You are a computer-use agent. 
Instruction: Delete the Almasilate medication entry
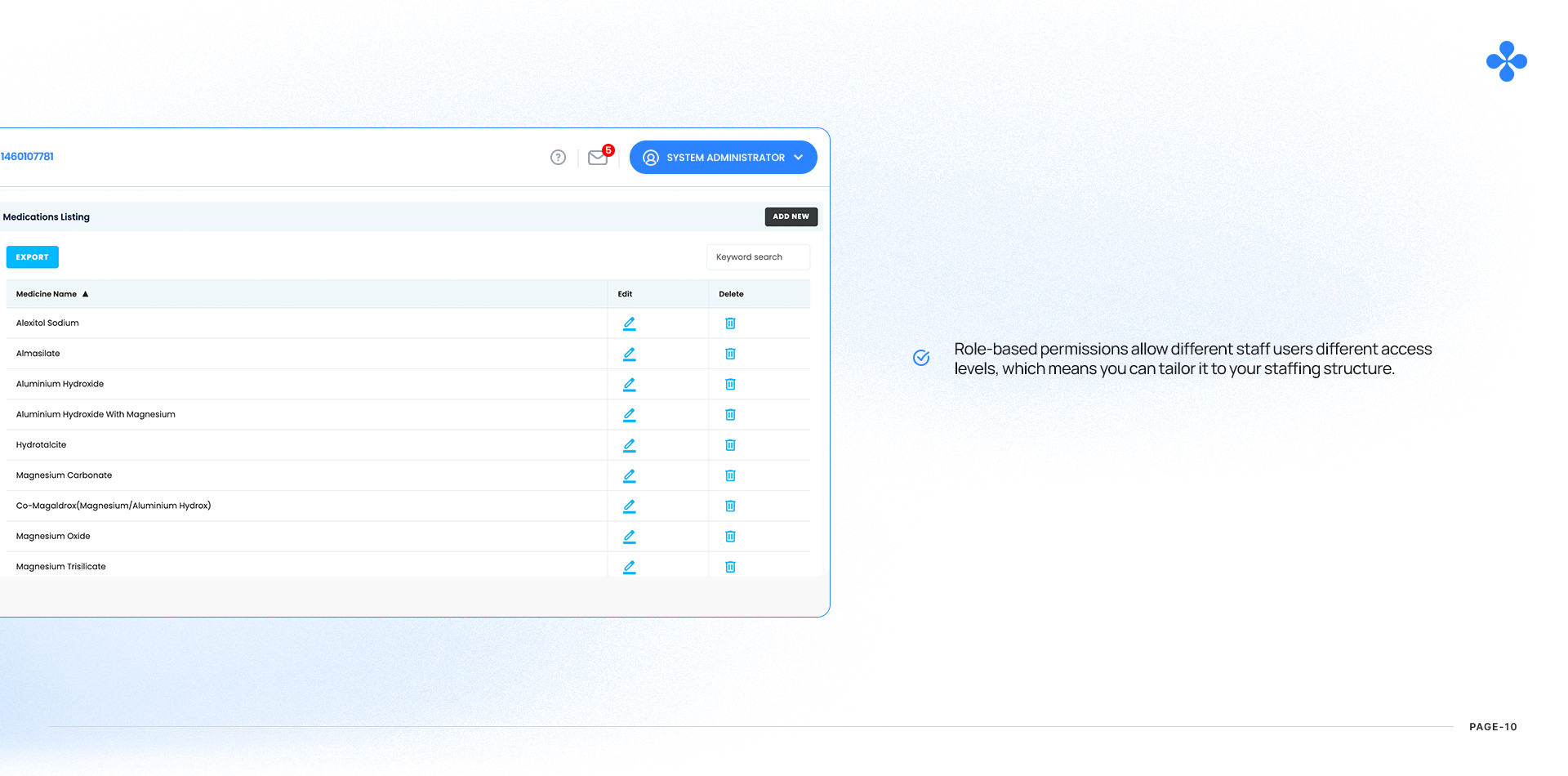click(730, 354)
